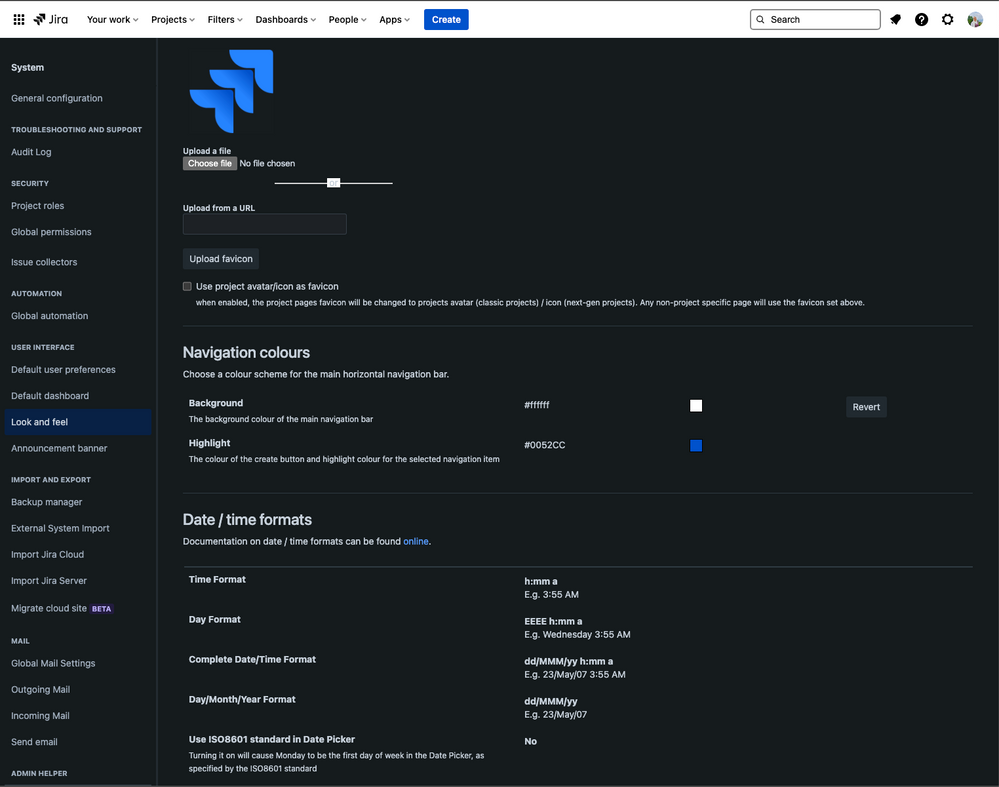Open the app switcher grid icon

pyautogui.click(x=18, y=19)
